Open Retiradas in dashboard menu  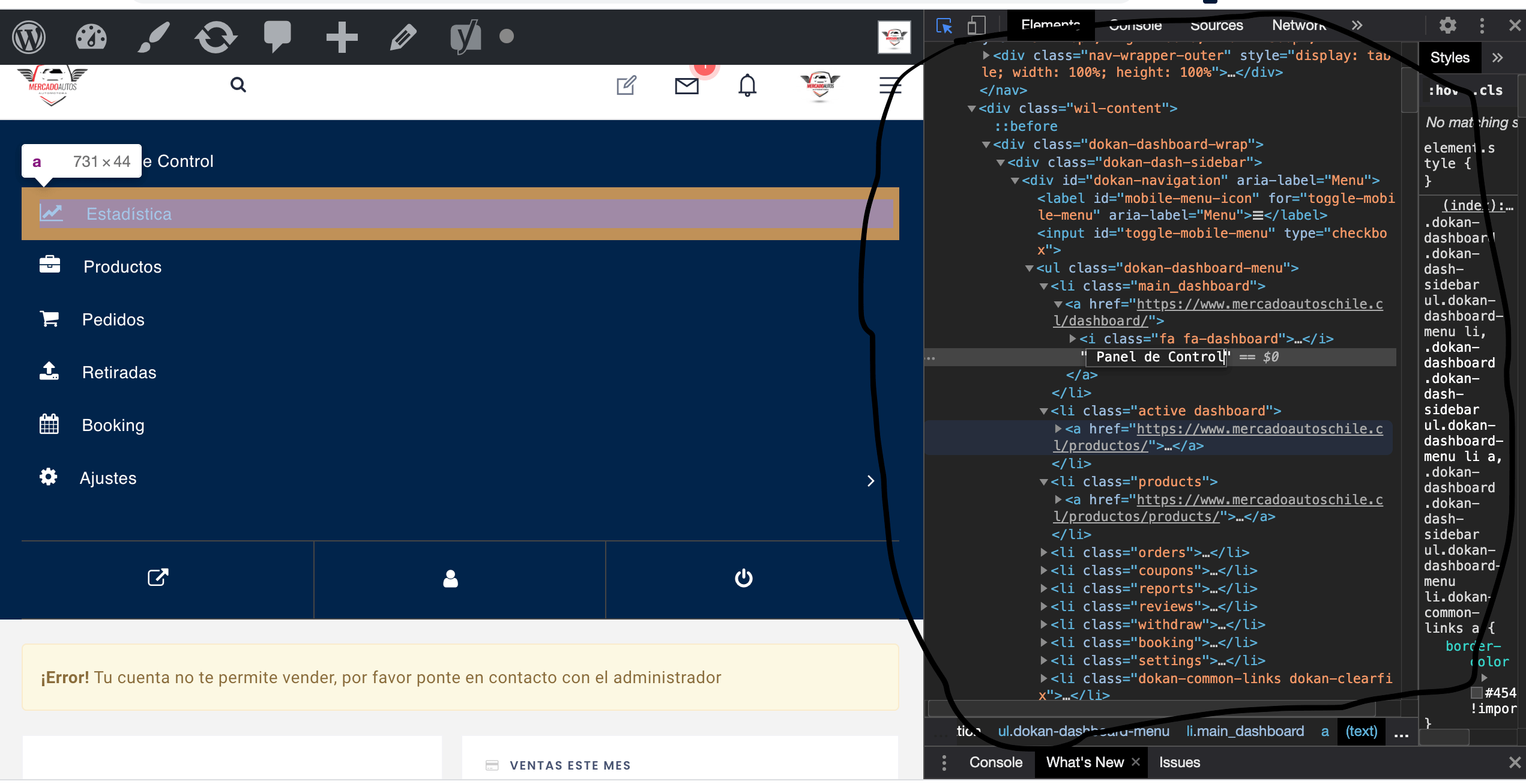[x=119, y=372]
